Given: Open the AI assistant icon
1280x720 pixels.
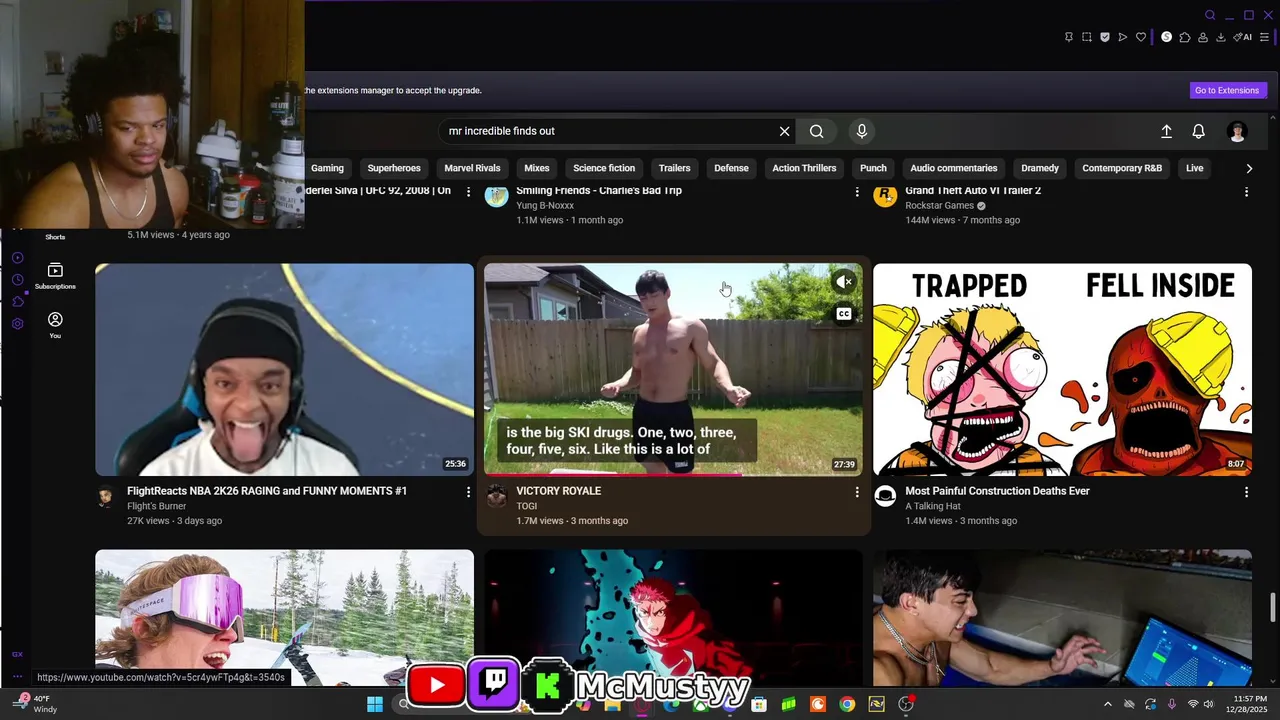Looking at the screenshot, I should pos(1243,37).
